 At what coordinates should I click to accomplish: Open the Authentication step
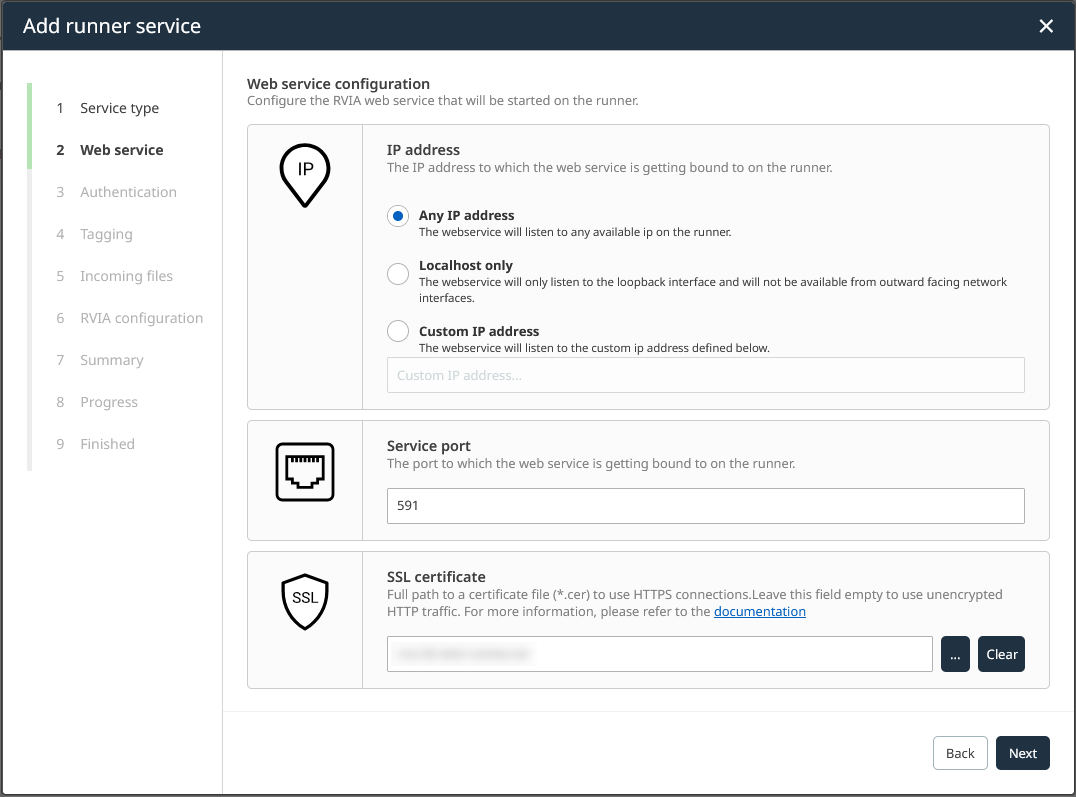pyautogui.click(x=128, y=192)
